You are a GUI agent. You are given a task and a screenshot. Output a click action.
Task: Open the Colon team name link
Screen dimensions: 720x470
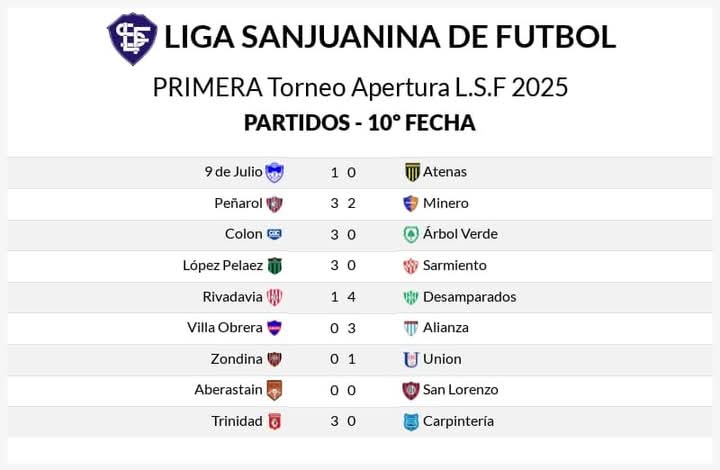coord(243,234)
